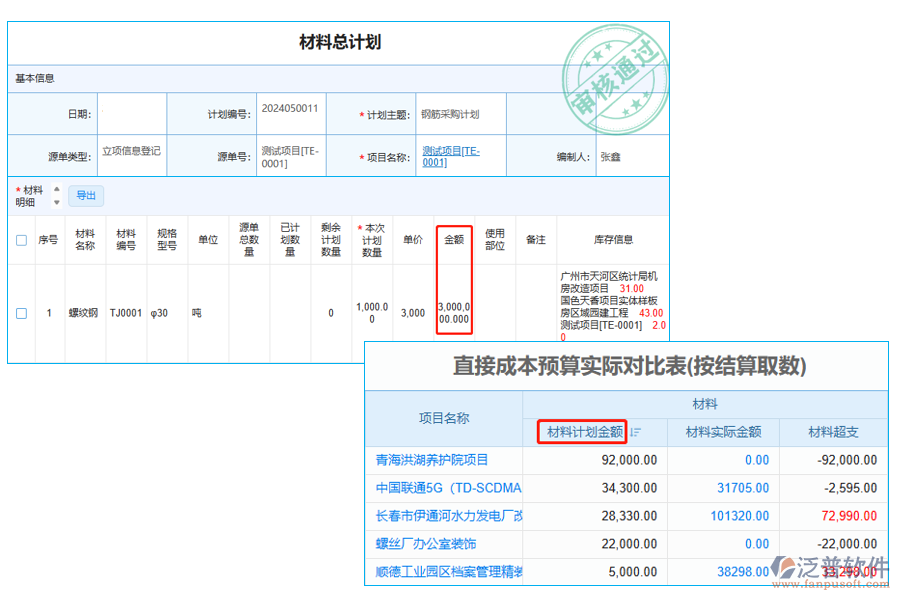This screenshot has height=600, width=900.
Task: Open the 青海洪湖养护院项目 project
Action: tap(442, 460)
